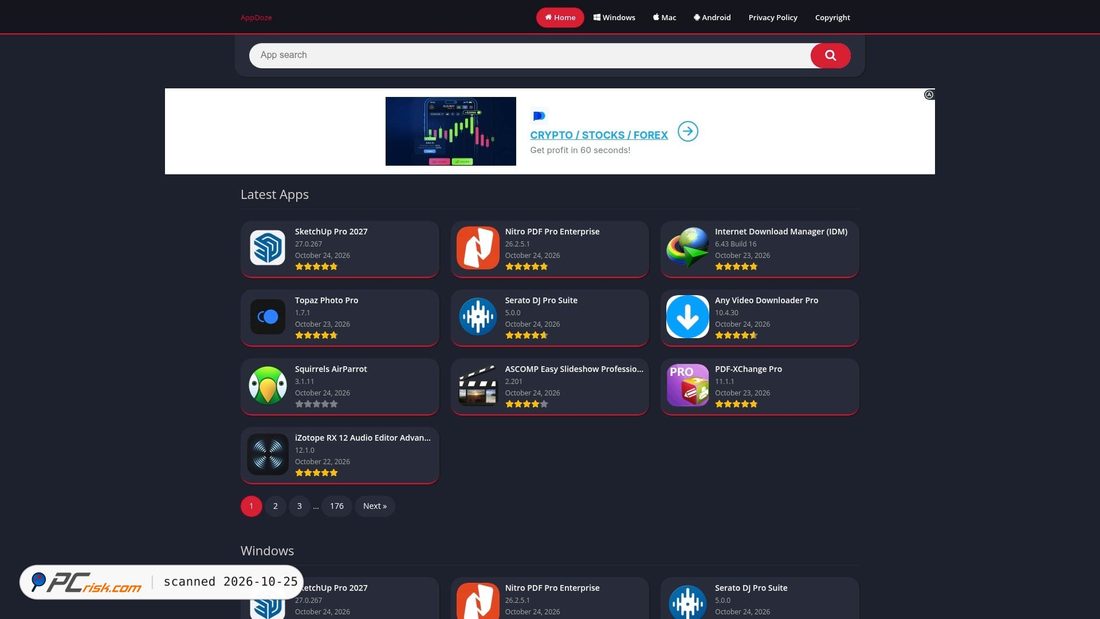
Task: Click 'Get profit in 60 seconds!' ad text
Action: tap(580, 150)
